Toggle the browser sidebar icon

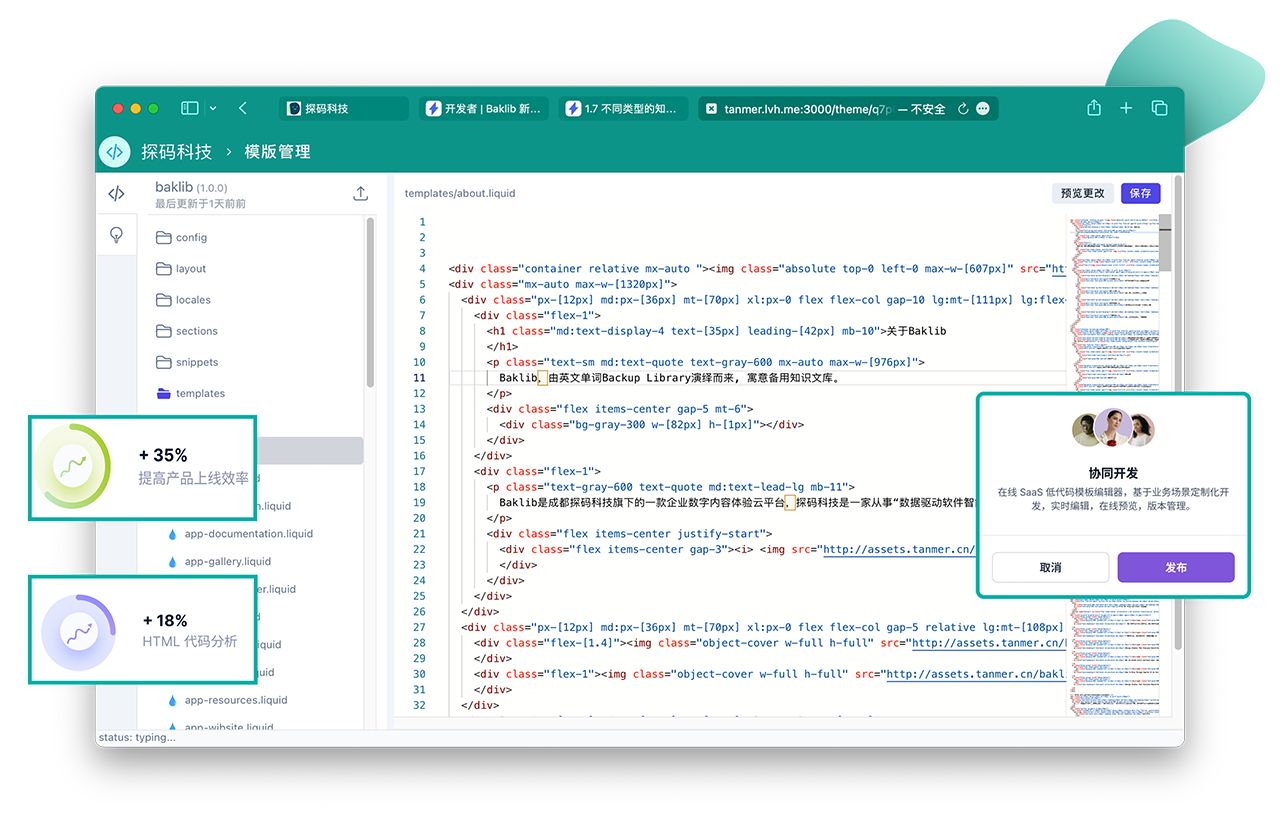click(189, 108)
